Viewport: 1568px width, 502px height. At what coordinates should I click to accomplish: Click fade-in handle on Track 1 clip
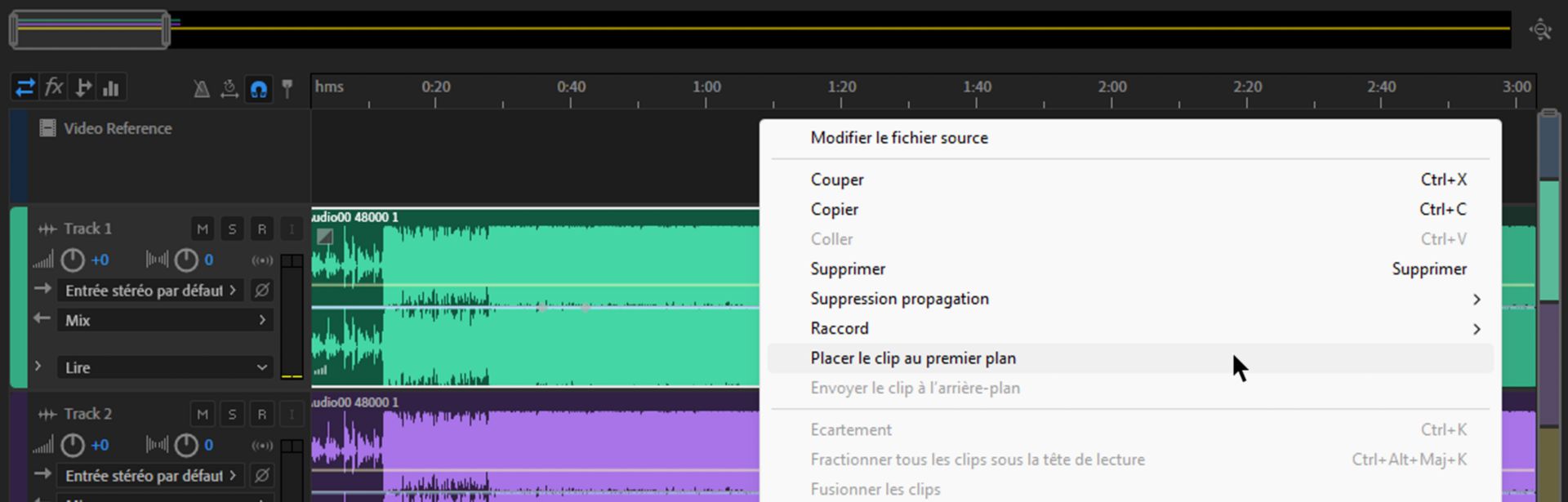click(x=325, y=237)
